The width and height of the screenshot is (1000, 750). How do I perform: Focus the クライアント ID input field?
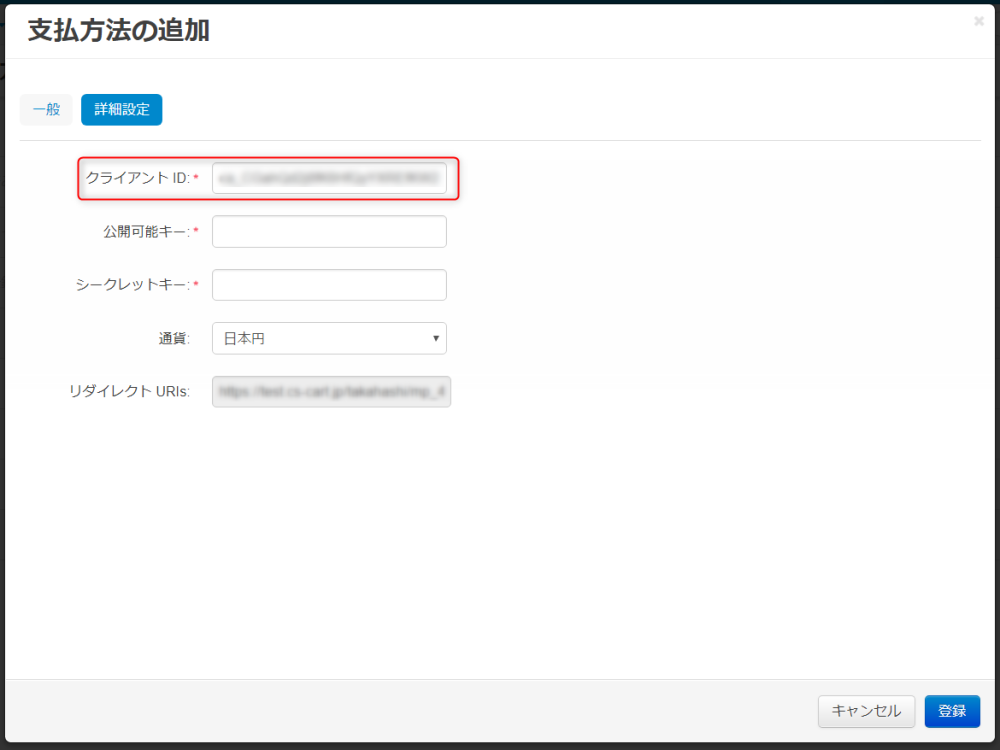[329, 178]
